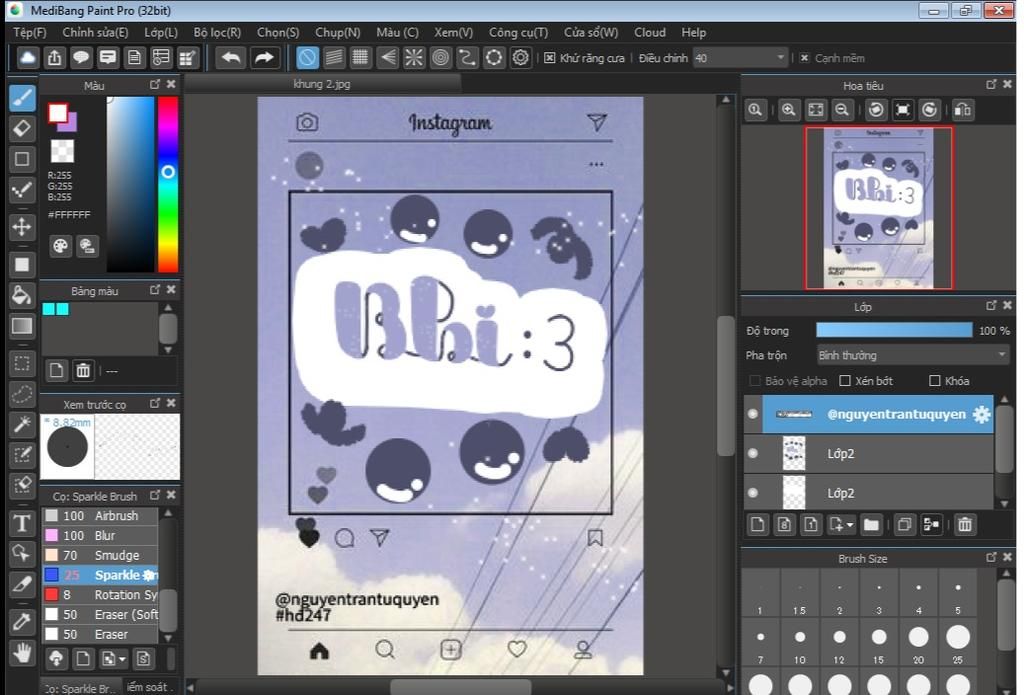Enable the radial snap guide
1024x695 pixels.
[413, 57]
